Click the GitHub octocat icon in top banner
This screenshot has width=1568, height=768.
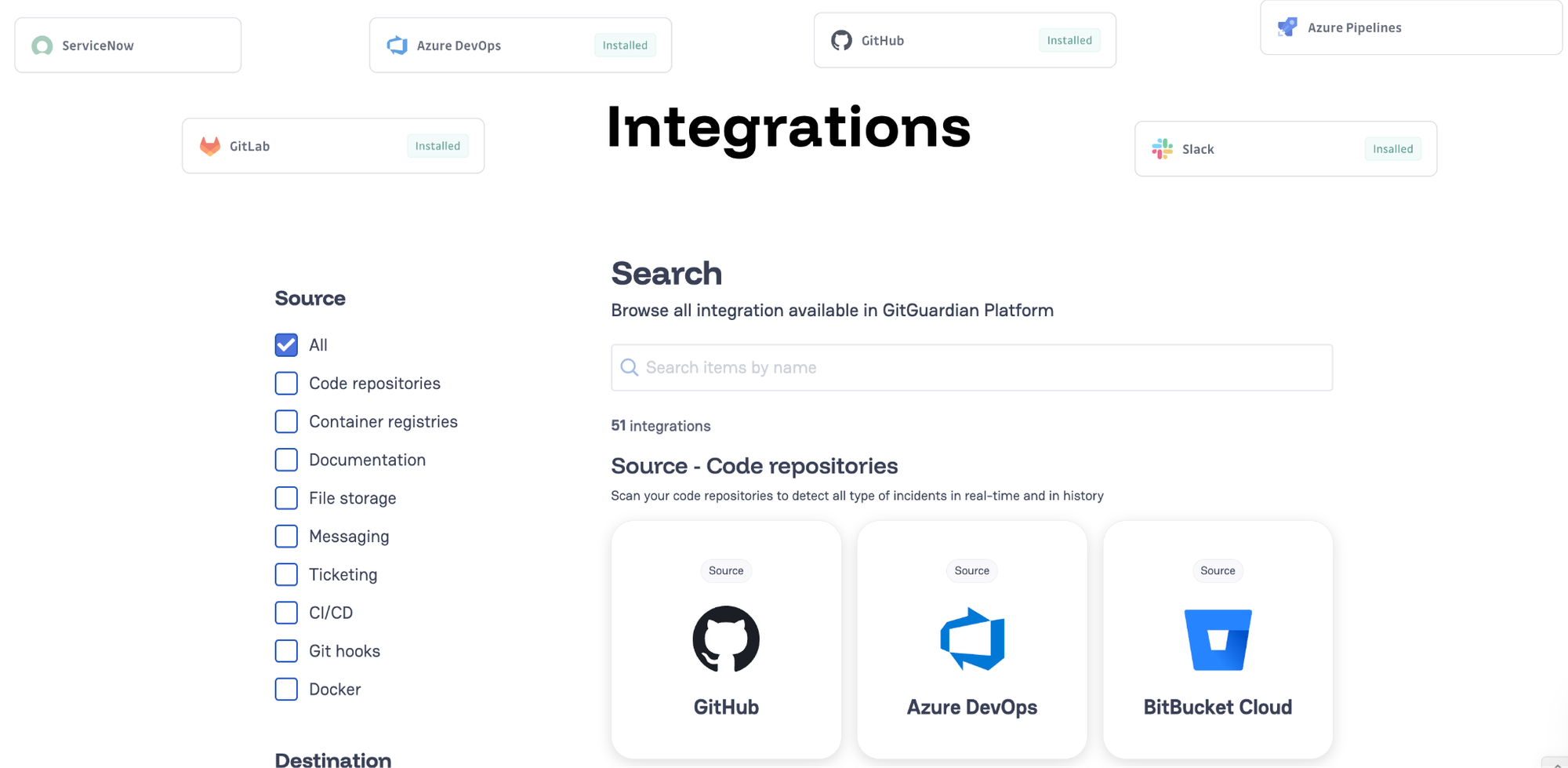[x=841, y=40]
